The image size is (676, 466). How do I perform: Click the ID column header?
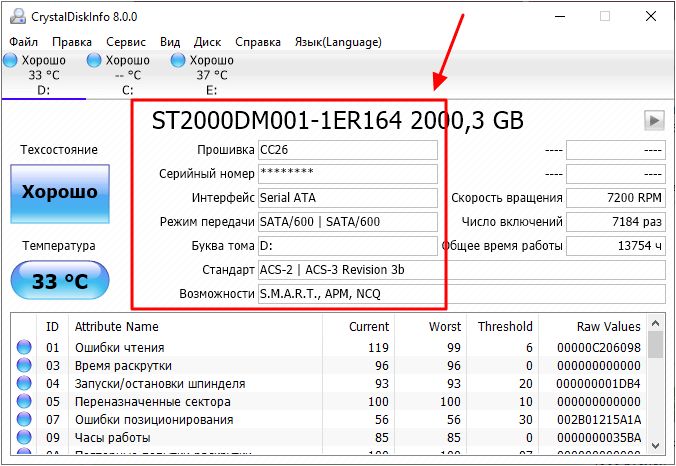pyautogui.click(x=53, y=326)
